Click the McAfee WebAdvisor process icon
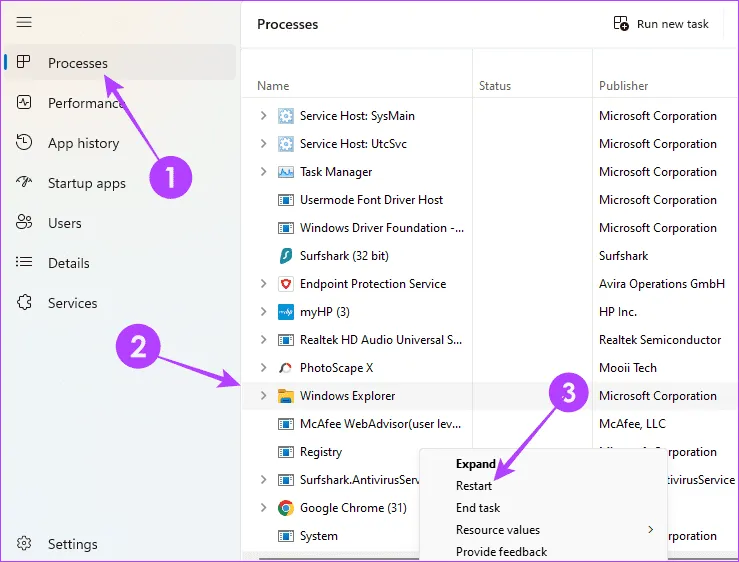The height and width of the screenshot is (562, 739). point(286,424)
